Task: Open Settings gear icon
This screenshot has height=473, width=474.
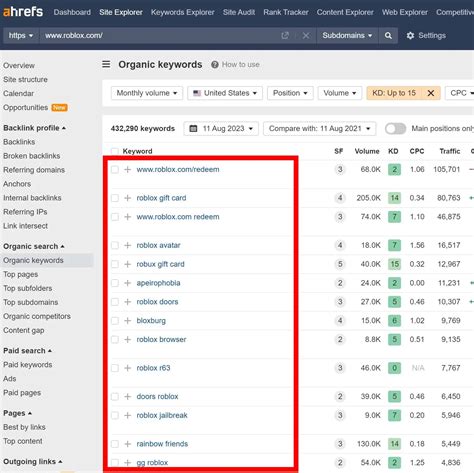Action: tap(410, 35)
